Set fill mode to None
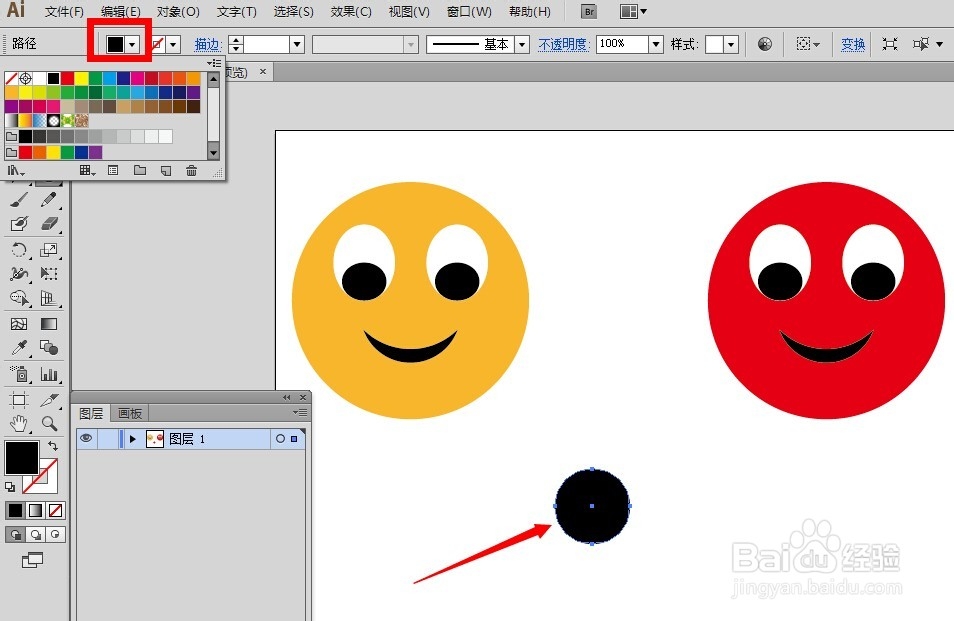Screen dimensions: 954x621 point(55,510)
